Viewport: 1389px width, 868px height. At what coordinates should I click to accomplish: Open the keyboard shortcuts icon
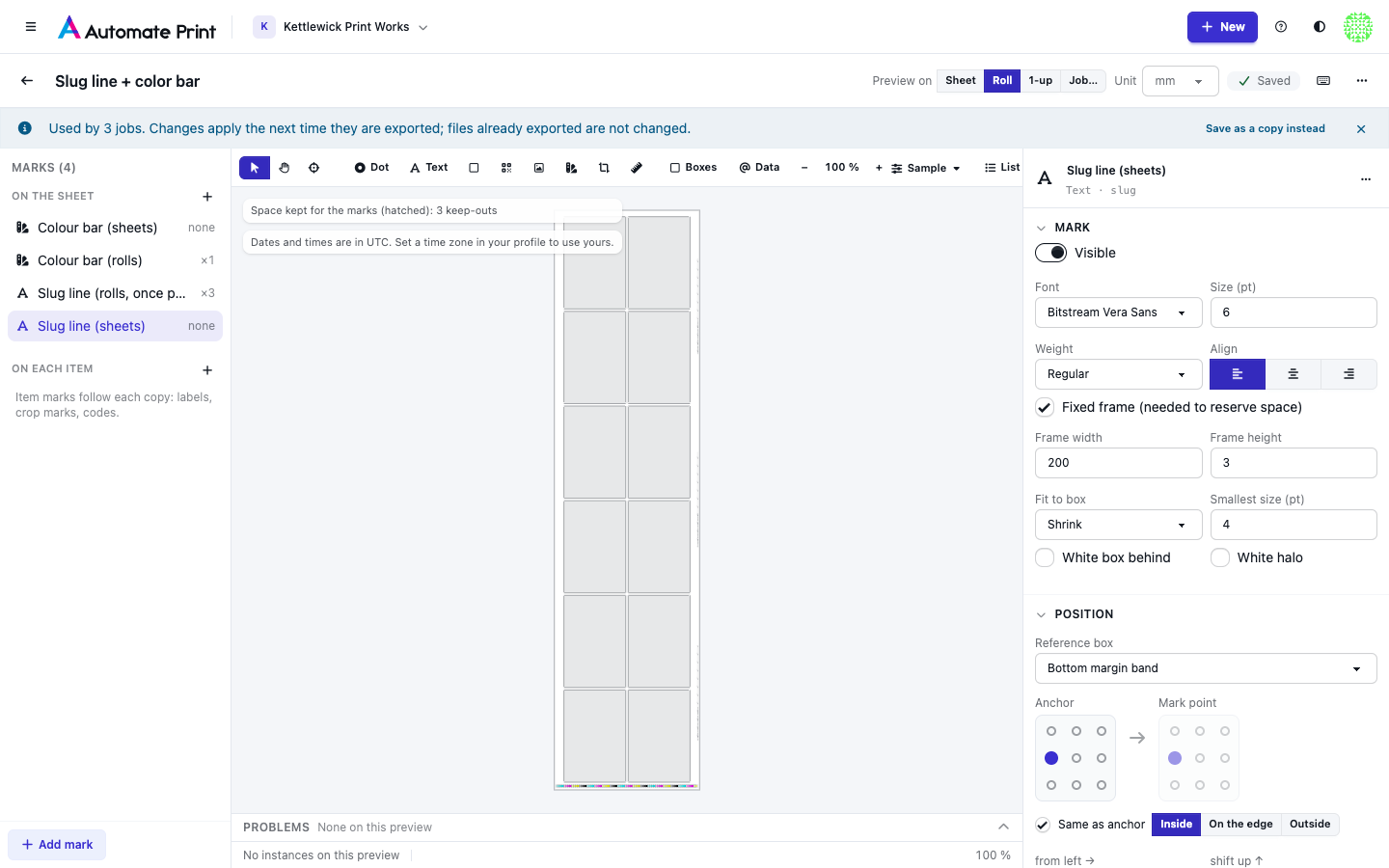[x=1323, y=81]
